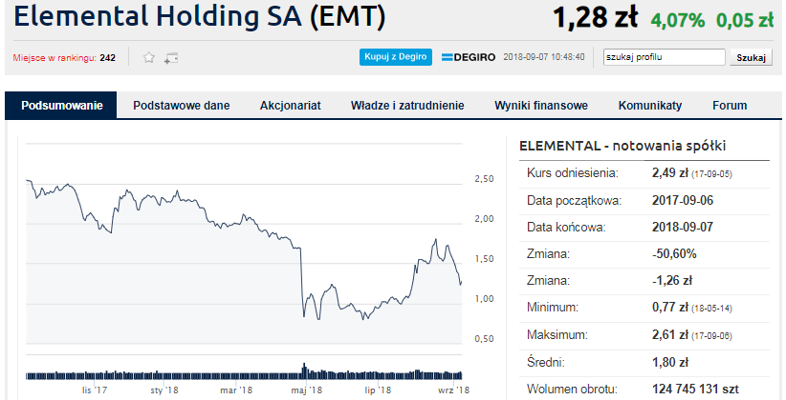Screen dimensions: 786x400
Task: Open the Podsumowanie tab
Action: tap(61, 105)
